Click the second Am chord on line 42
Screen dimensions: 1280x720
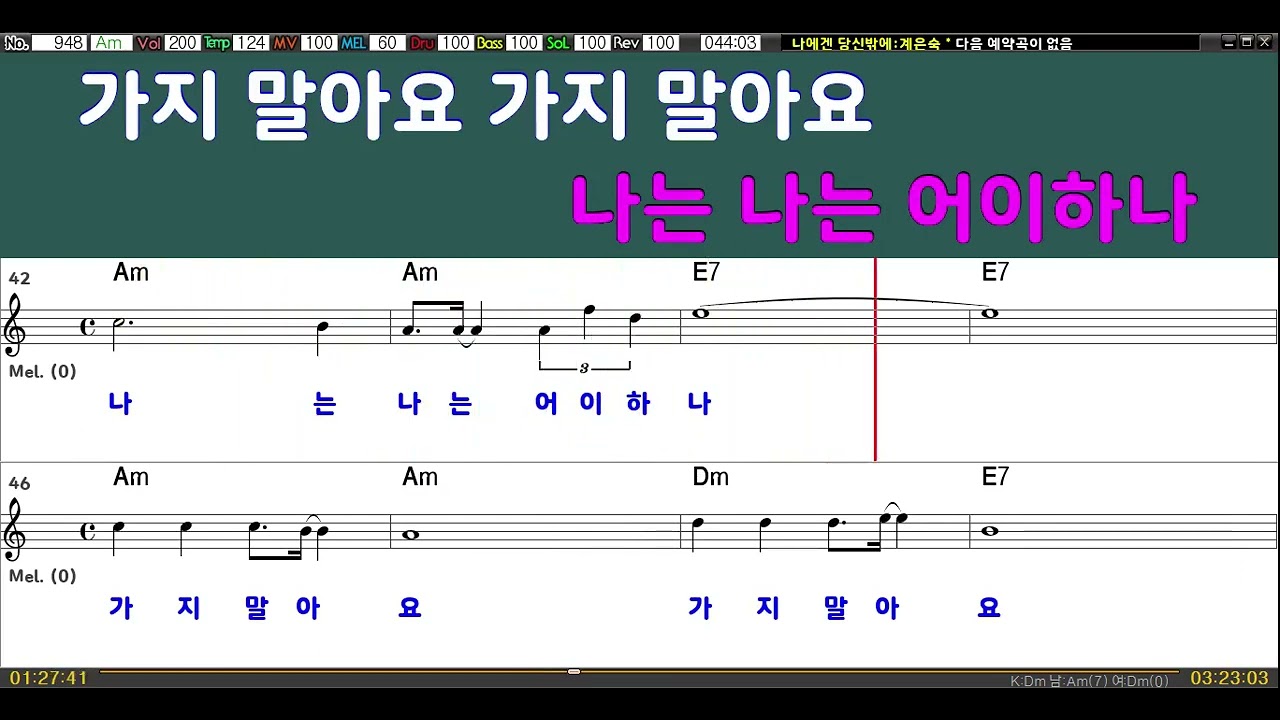pos(420,273)
